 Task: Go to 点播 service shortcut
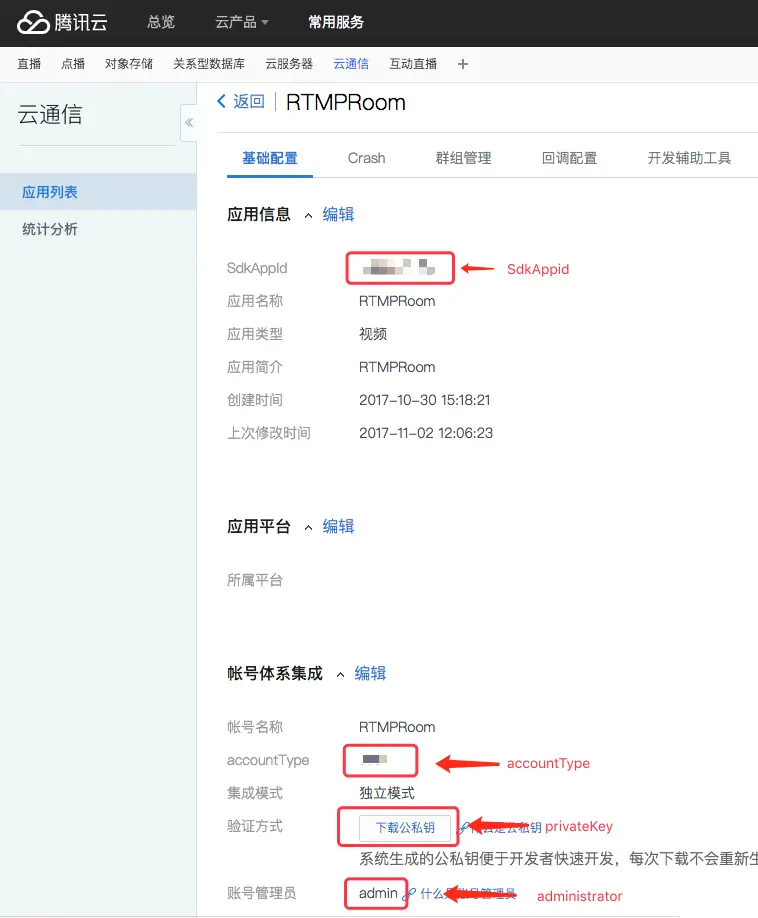[x=73, y=64]
